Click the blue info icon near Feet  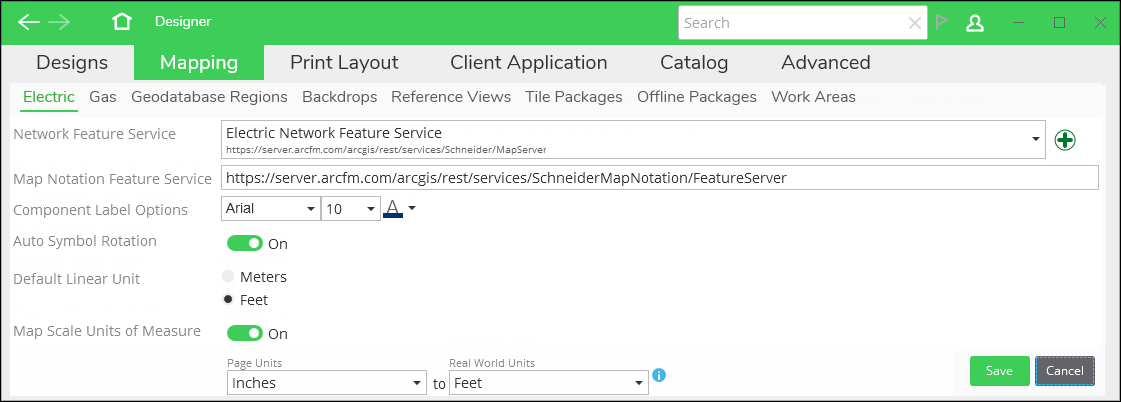[659, 375]
